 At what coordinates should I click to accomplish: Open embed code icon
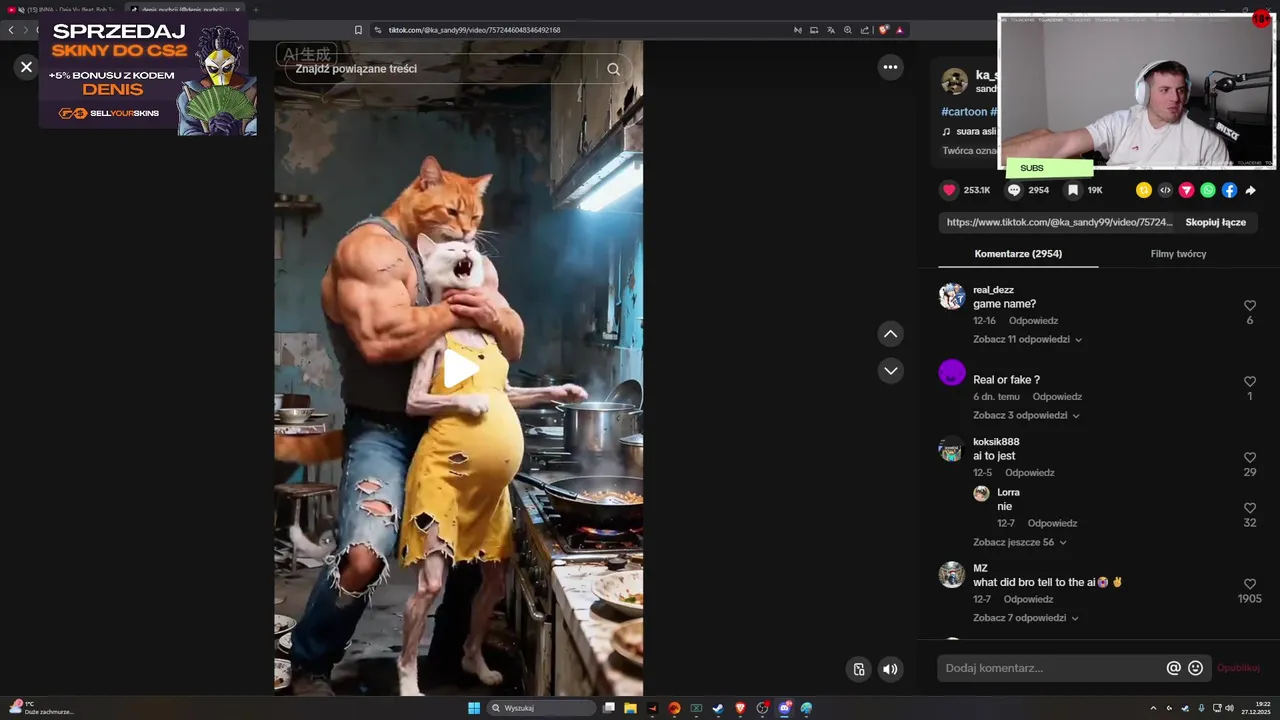1165,190
